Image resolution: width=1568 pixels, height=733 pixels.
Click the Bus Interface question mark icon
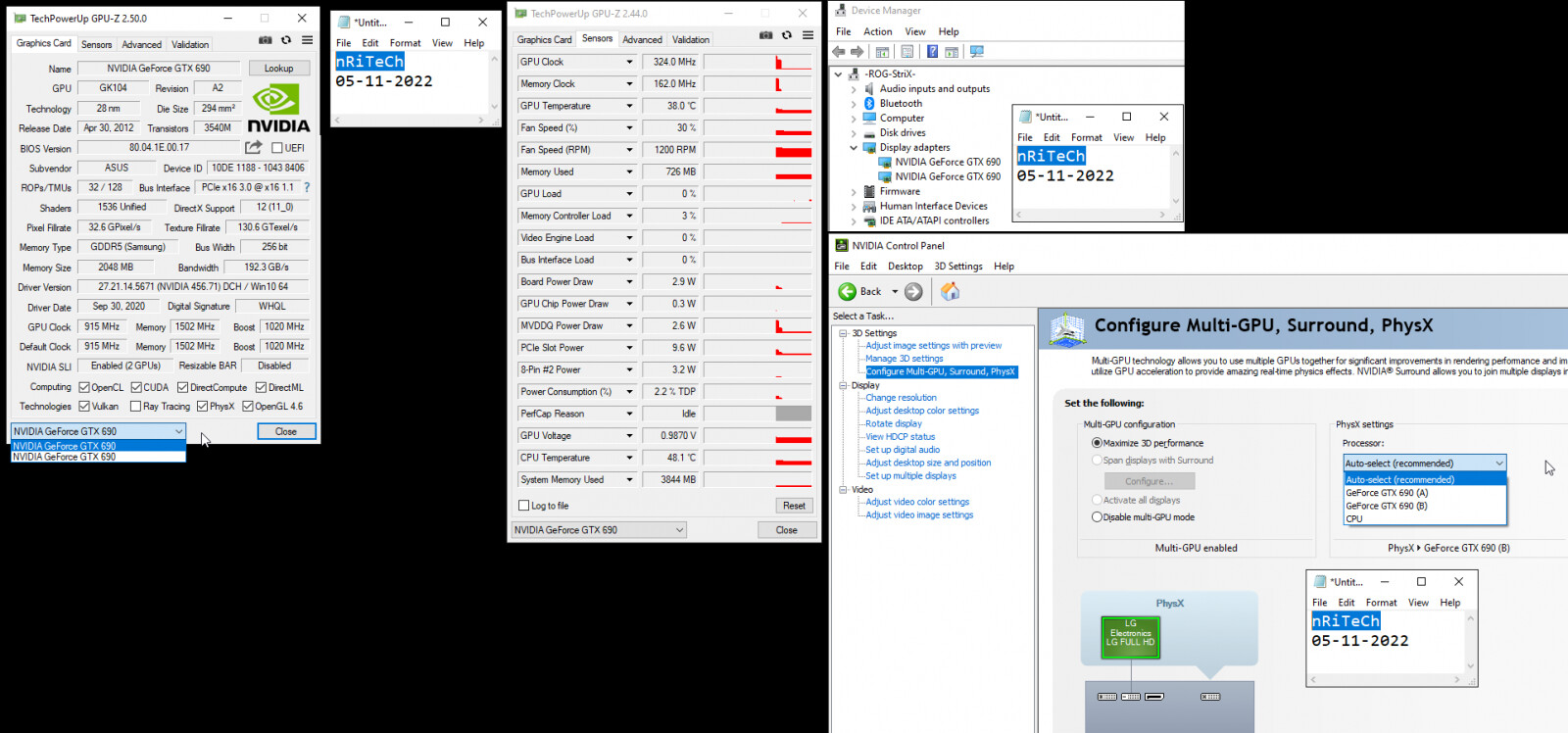307,187
